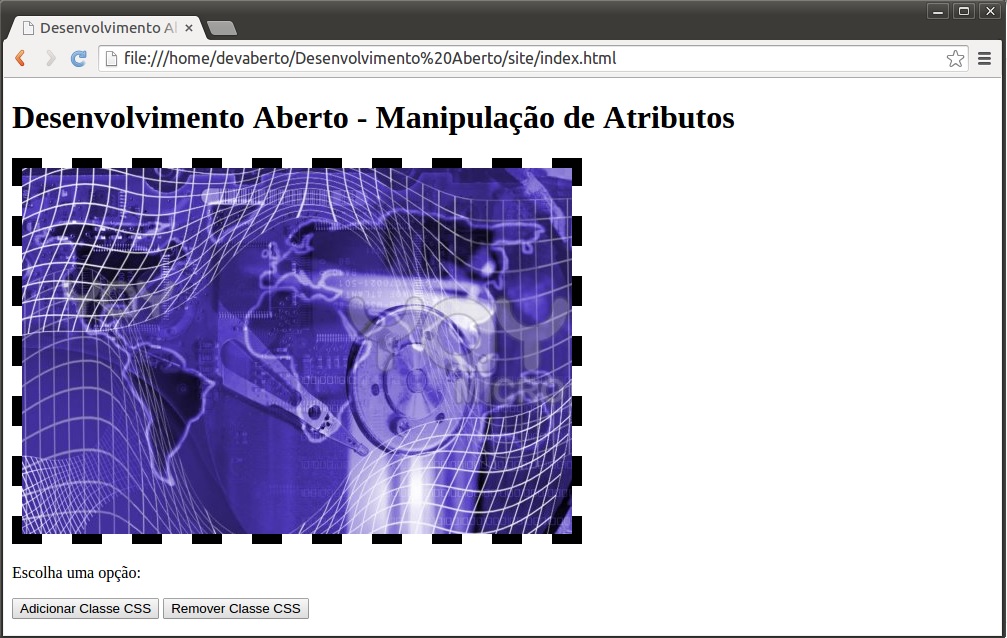This screenshot has height=638, width=1007.
Task: Minimize the browser window
Action: click(x=938, y=11)
